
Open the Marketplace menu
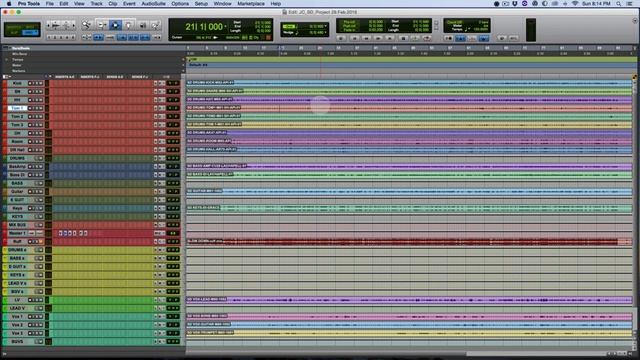(251, 4)
